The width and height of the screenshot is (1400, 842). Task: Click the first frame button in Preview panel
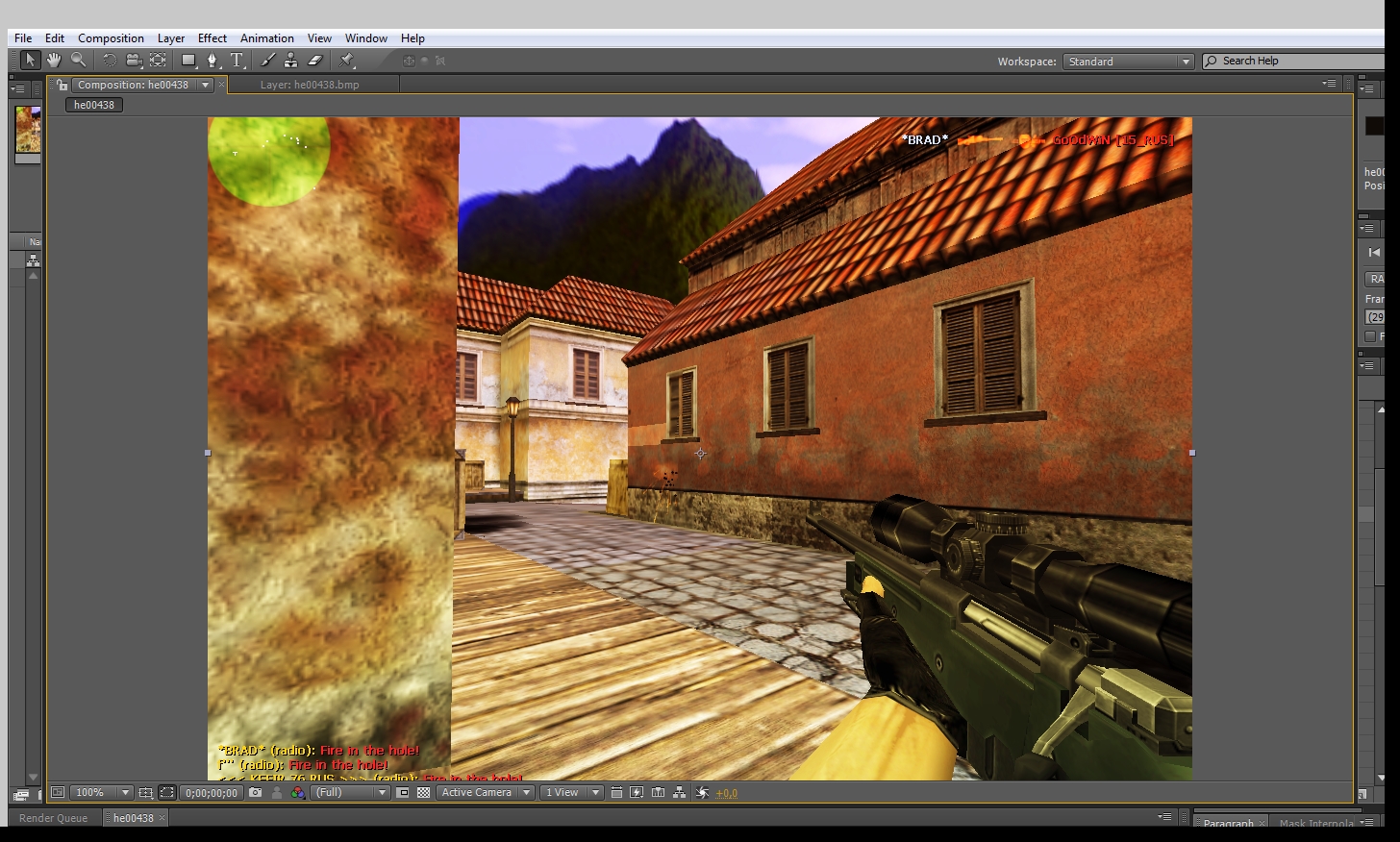(1374, 253)
